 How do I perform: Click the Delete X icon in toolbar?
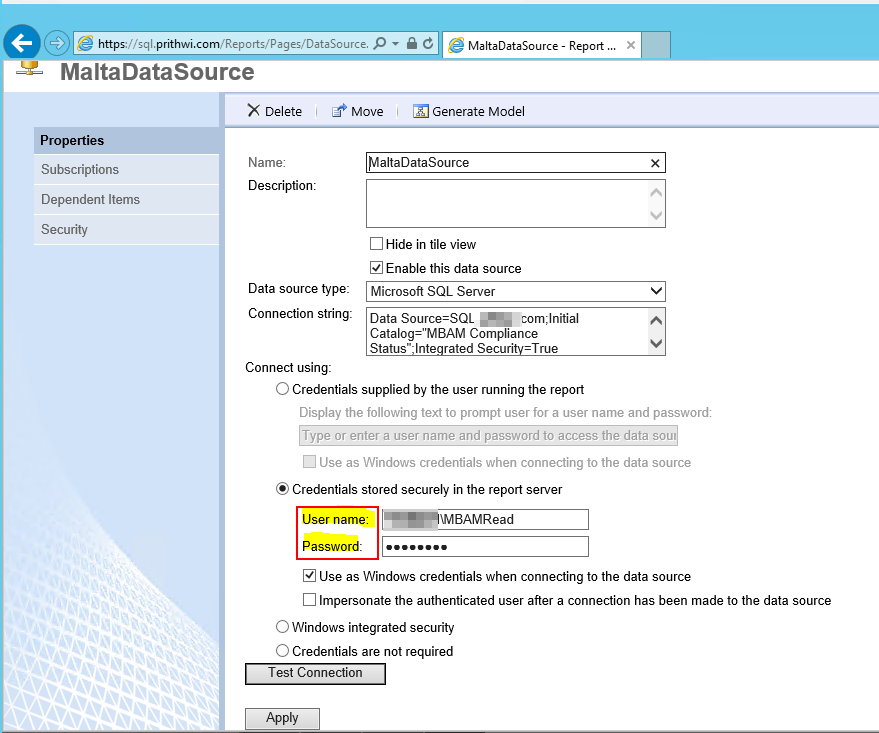(254, 111)
